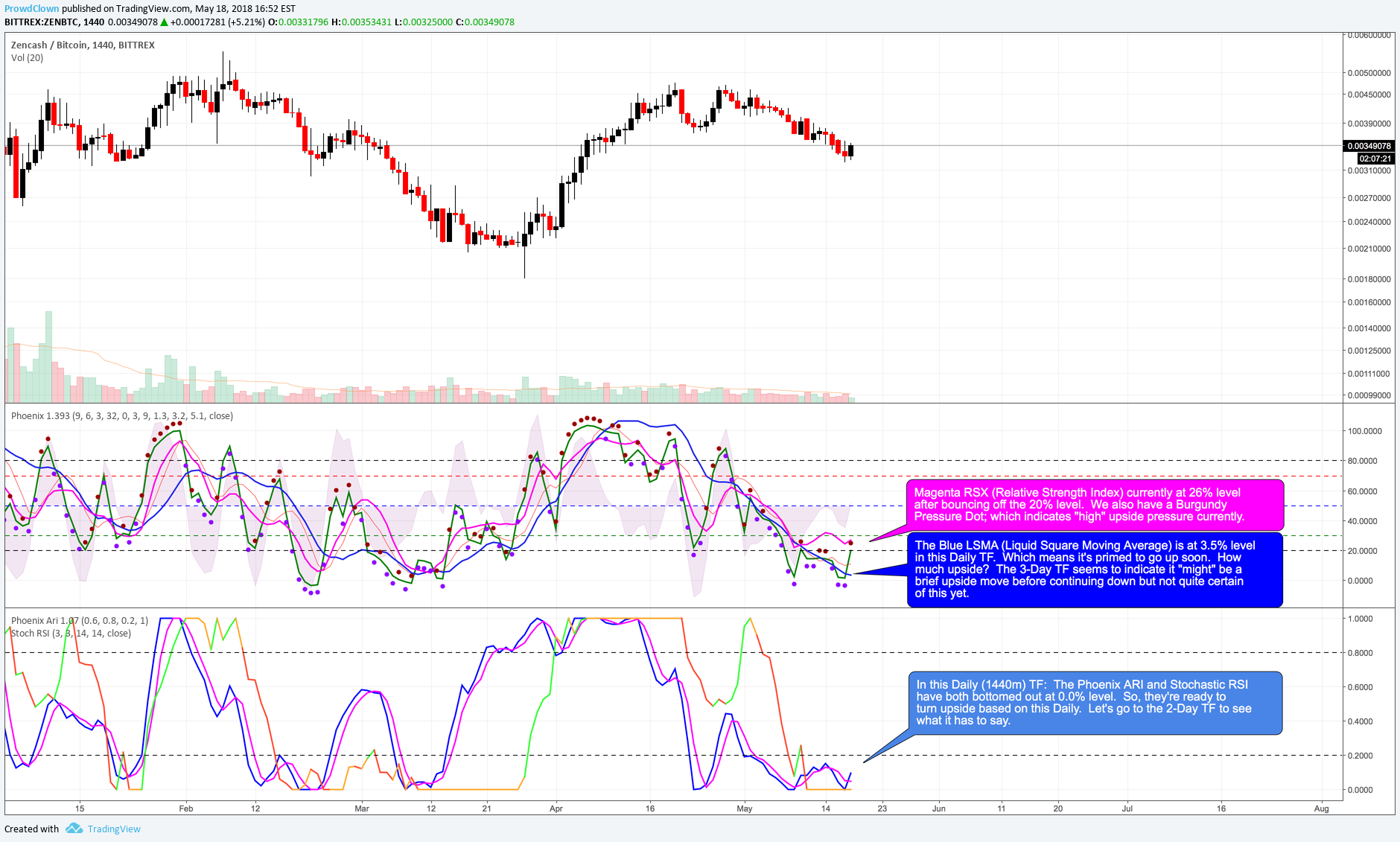Click the 40.0000 level on Phoenix axis
The width and height of the screenshot is (1400, 842).
[1364, 521]
